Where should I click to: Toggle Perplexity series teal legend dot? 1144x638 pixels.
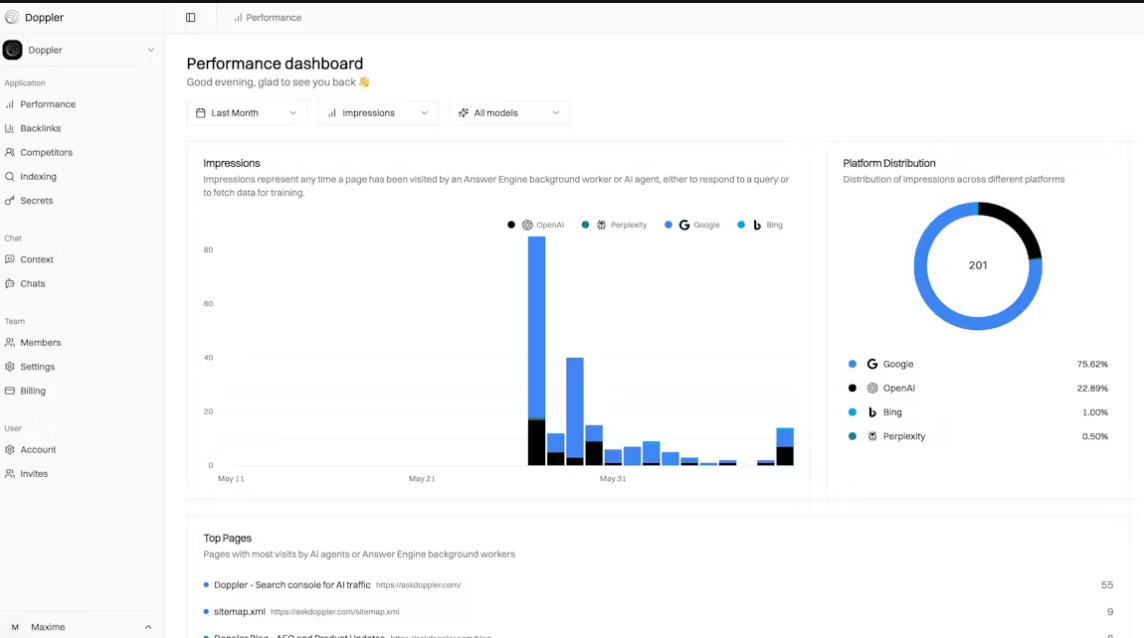[585, 225]
